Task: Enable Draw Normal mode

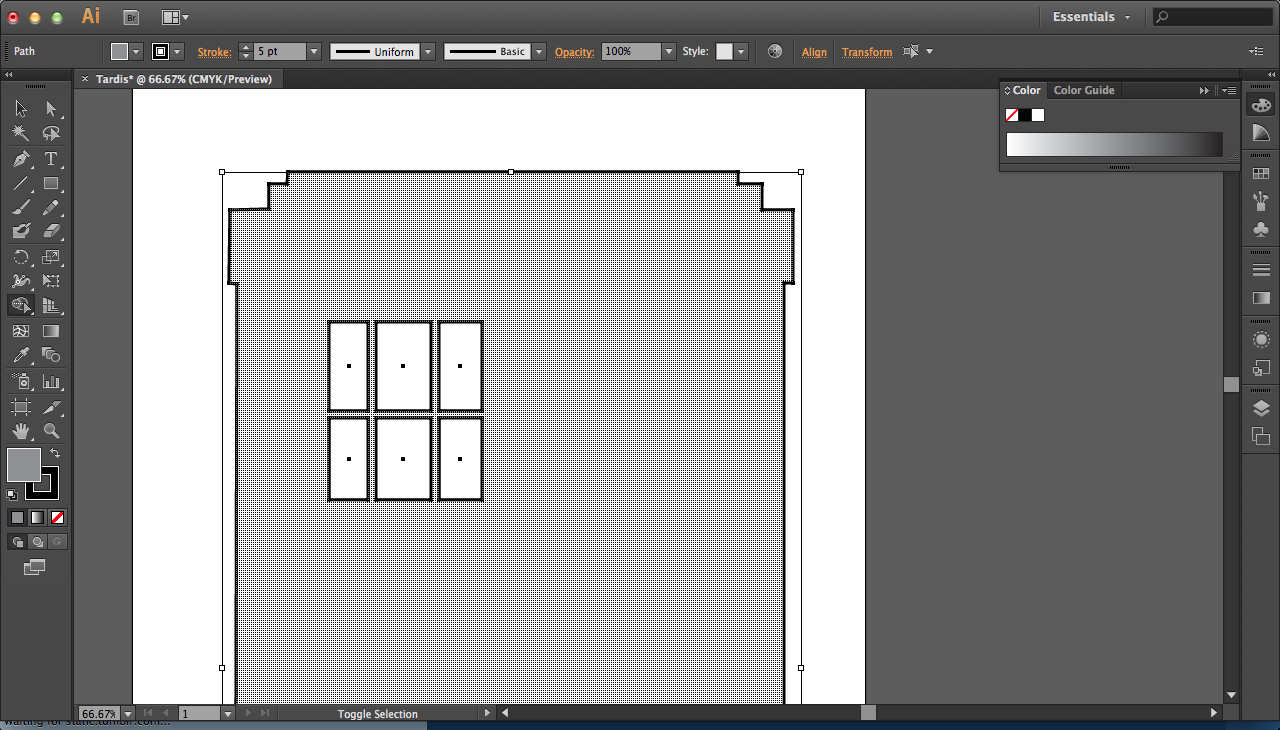Action: click(x=17, y=541)
